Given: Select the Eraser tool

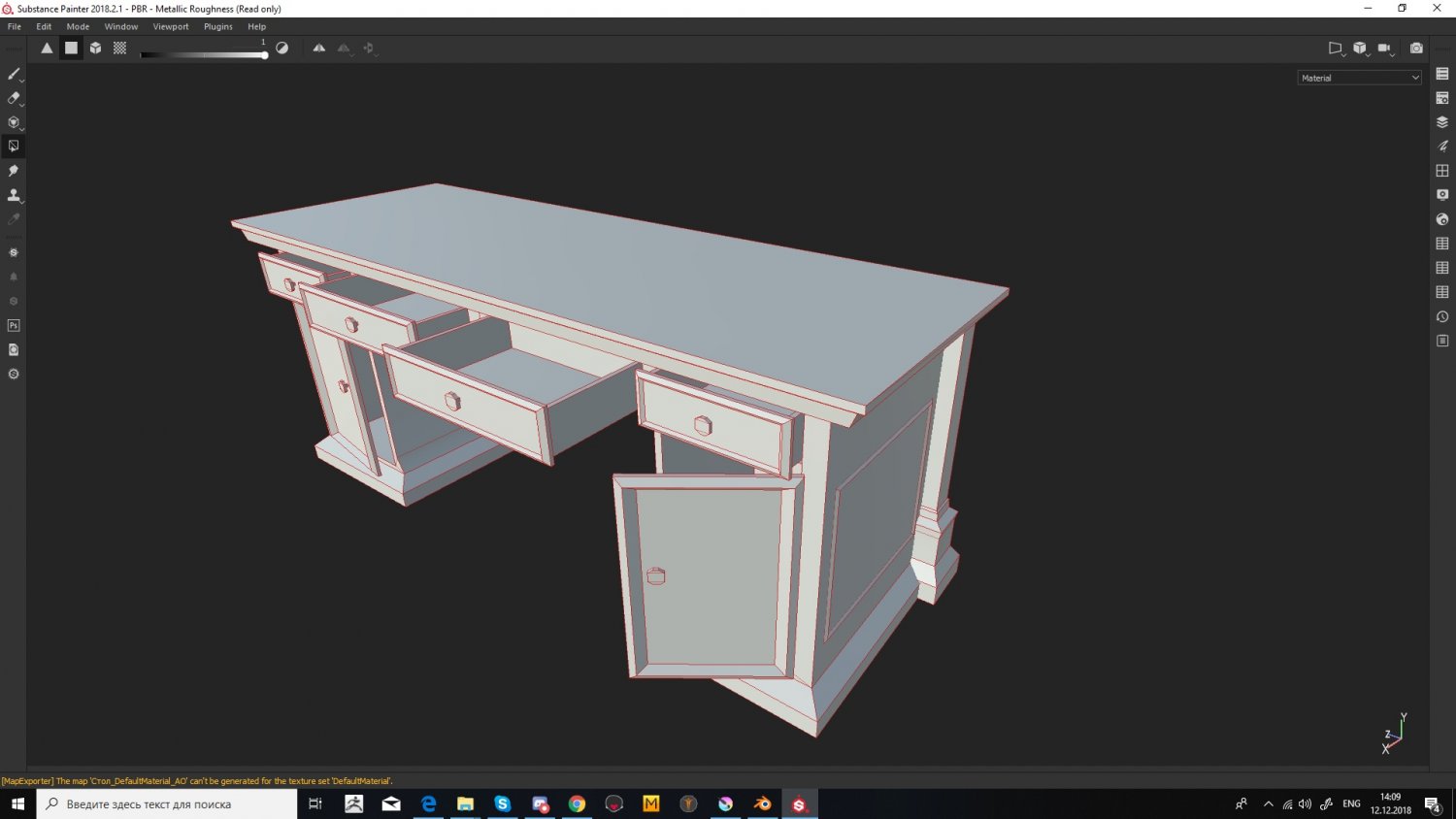Looking at the screenshot, I should point(13,98).
